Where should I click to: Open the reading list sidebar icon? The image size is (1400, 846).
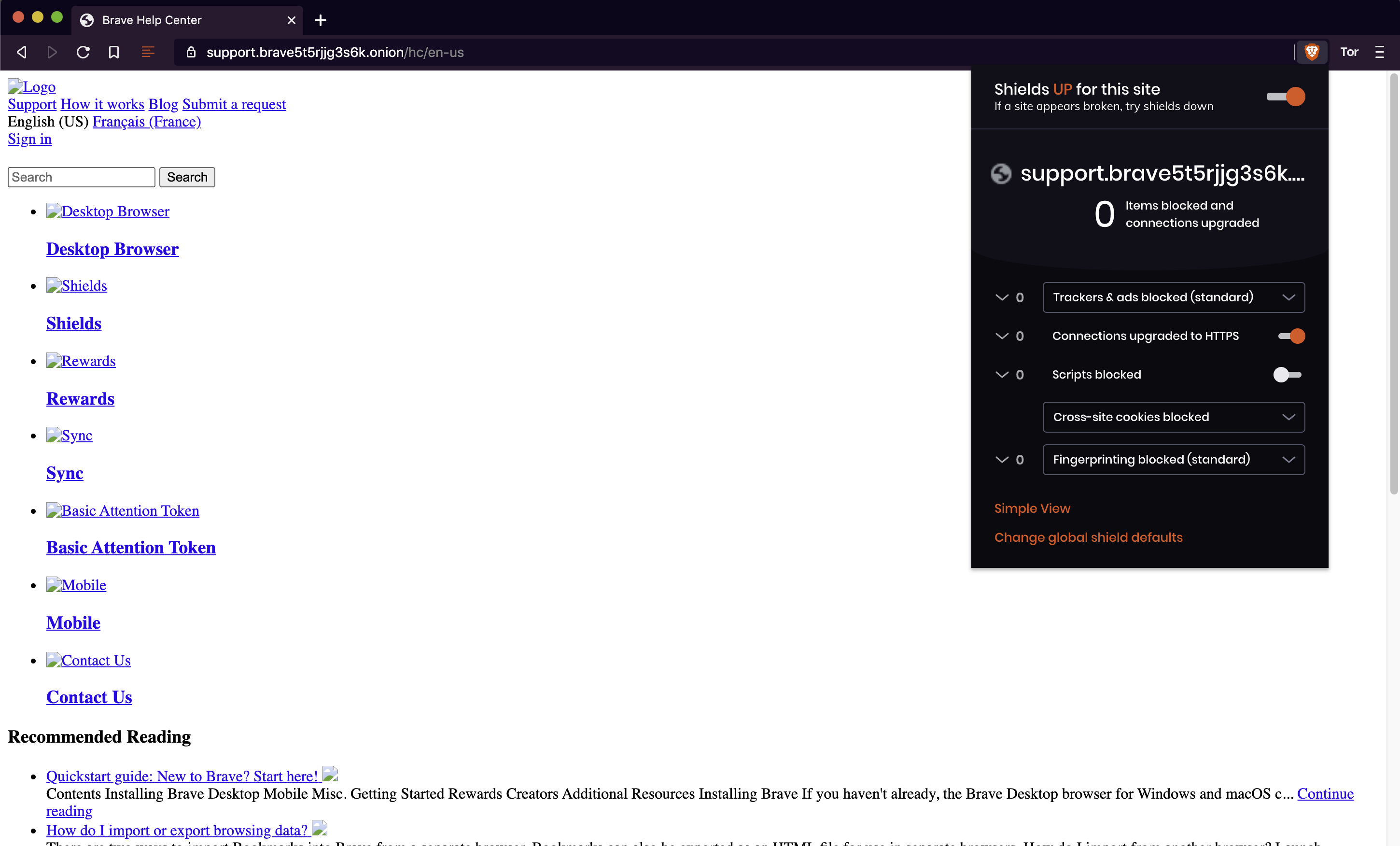pyautogui.click(x=148, y=52)
